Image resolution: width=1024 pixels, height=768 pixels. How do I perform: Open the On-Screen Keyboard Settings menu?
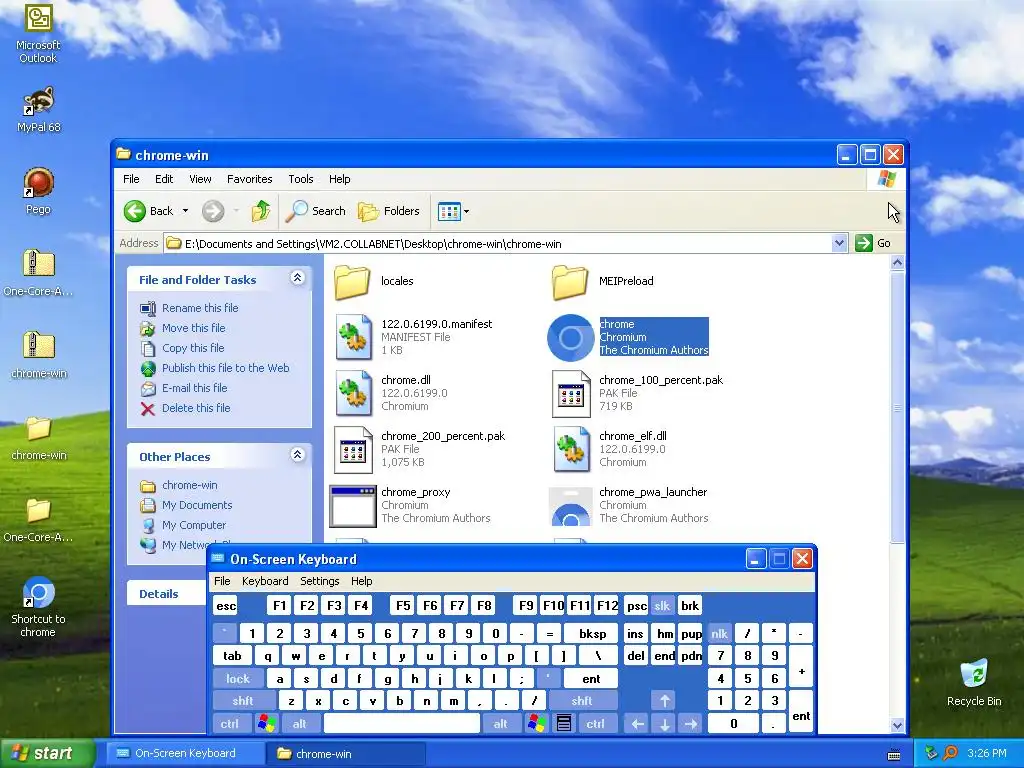[319, 581]
